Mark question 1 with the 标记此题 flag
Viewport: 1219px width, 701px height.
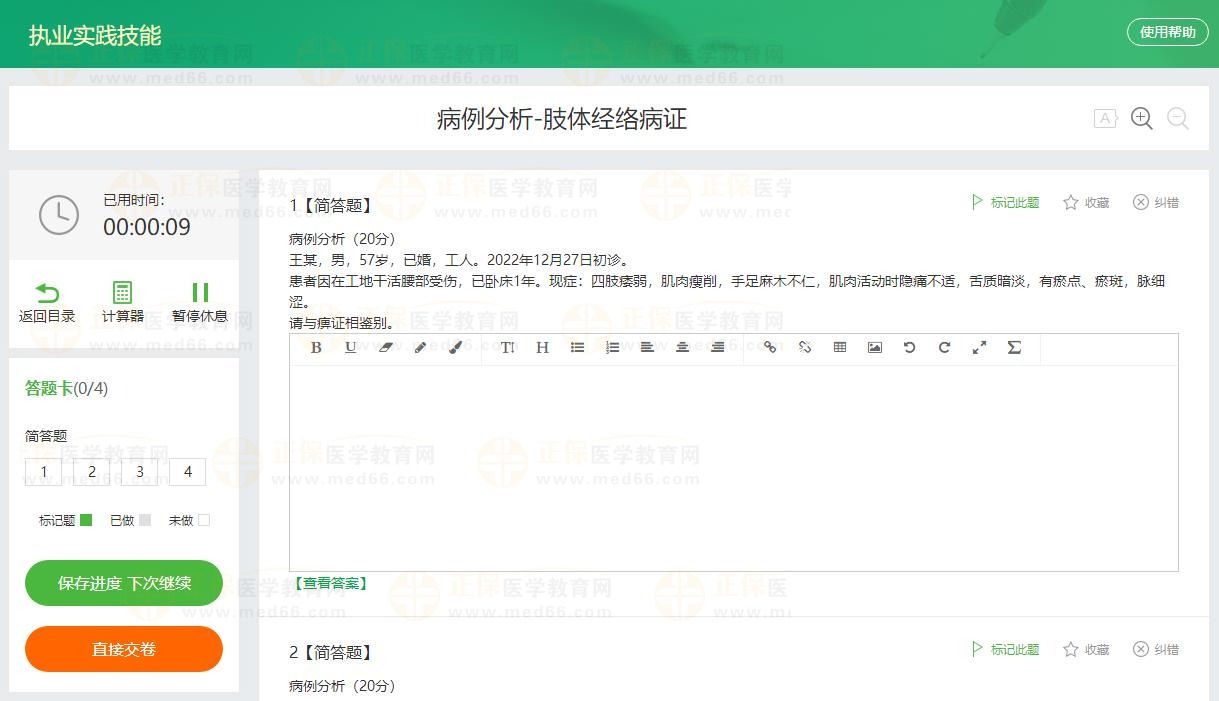point(1005,203)
